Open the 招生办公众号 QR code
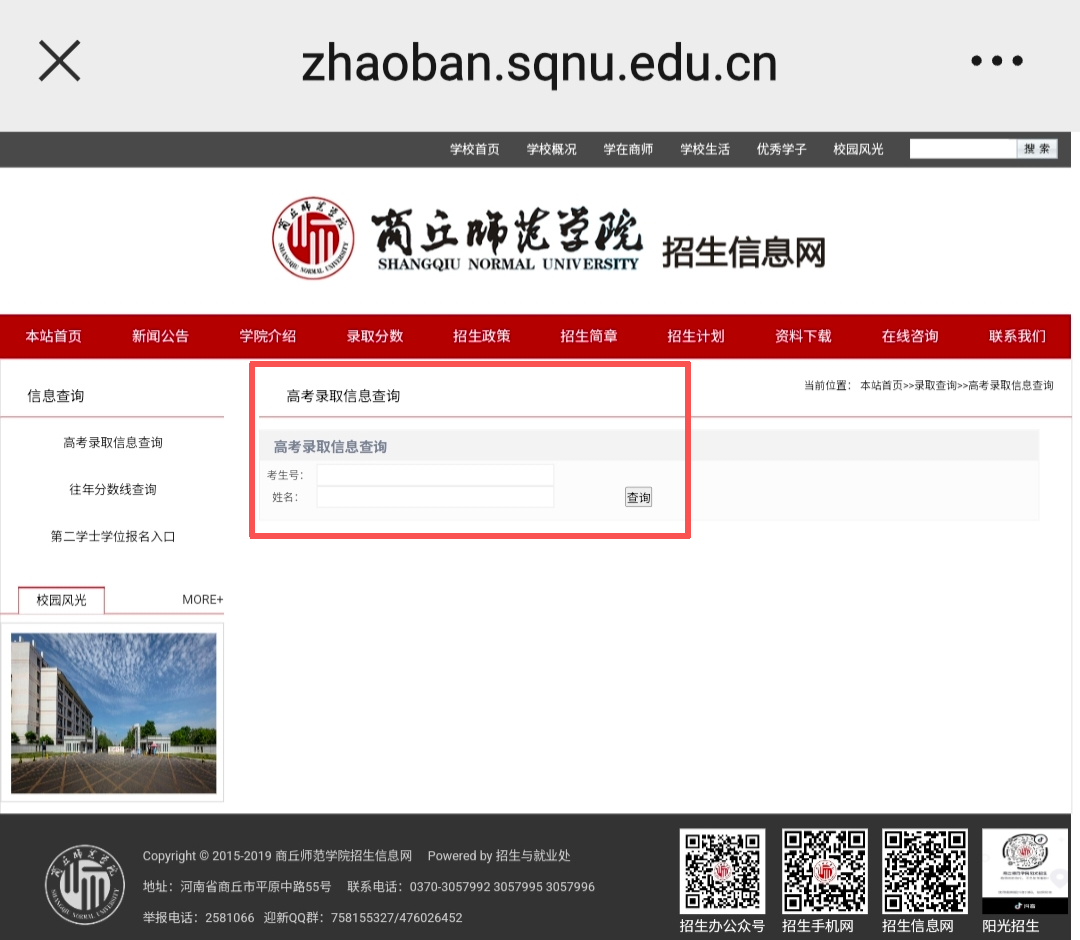Viewport: 1080px width, 940px height. 722,871
